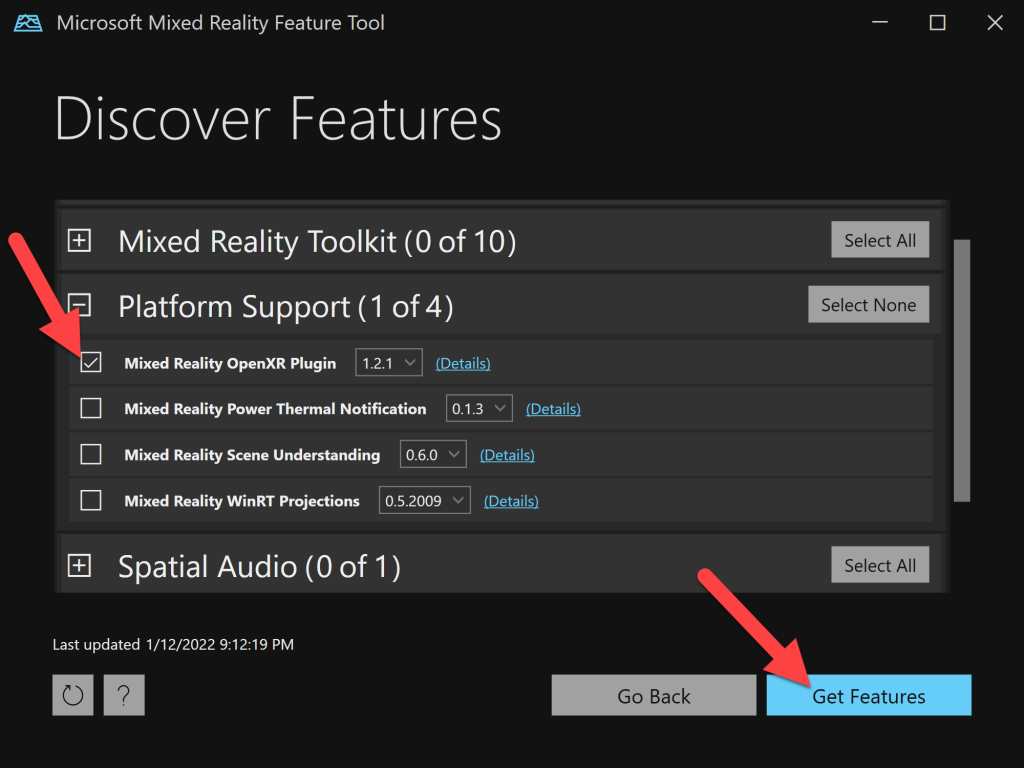Click Spatial Audio (0 of 1) title

[x=259, y=566]
